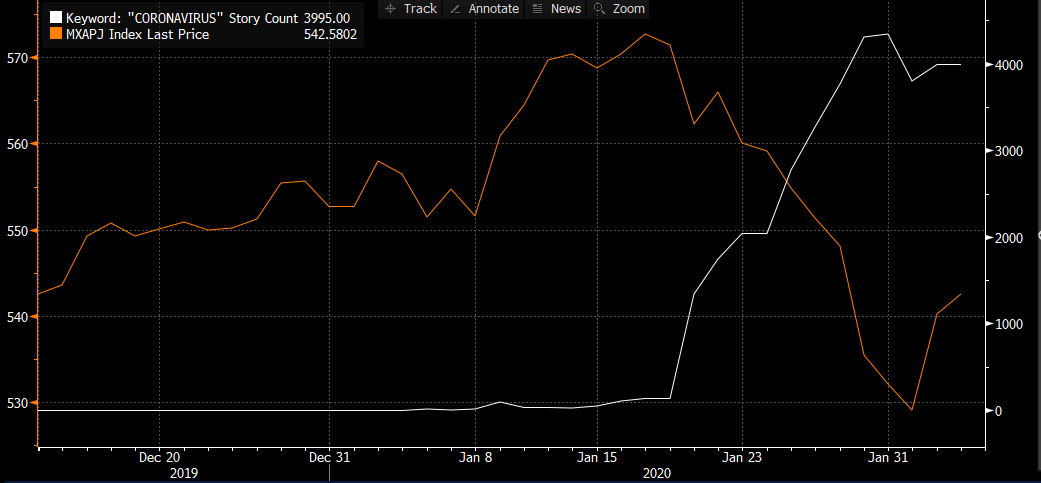Image resolution: width=1041 pixels, height=483 pixels.
Task: Click the 542.5802 last price value
Action: [x=329, y=34]
